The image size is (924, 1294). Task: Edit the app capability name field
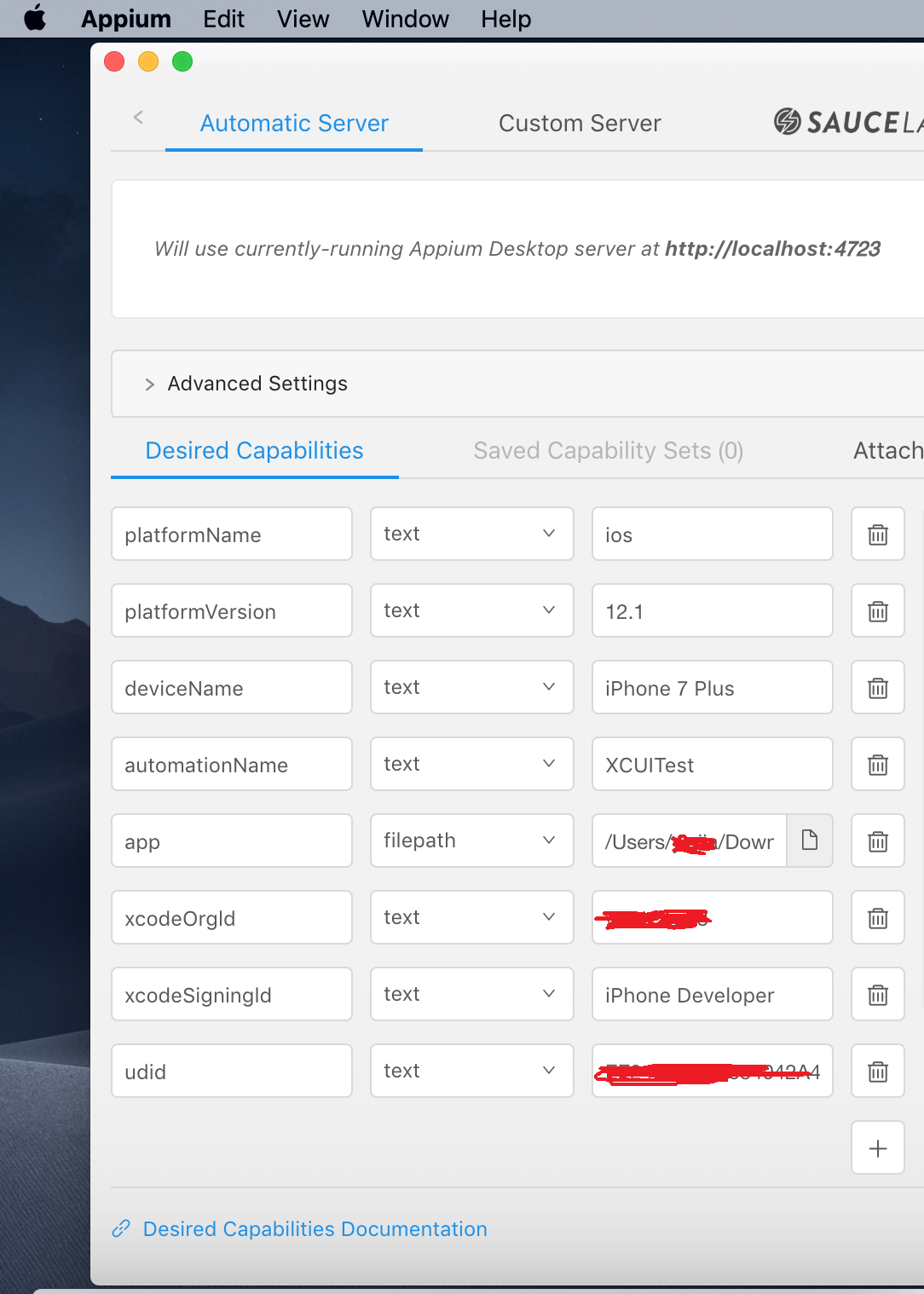[x=232, y=841]
